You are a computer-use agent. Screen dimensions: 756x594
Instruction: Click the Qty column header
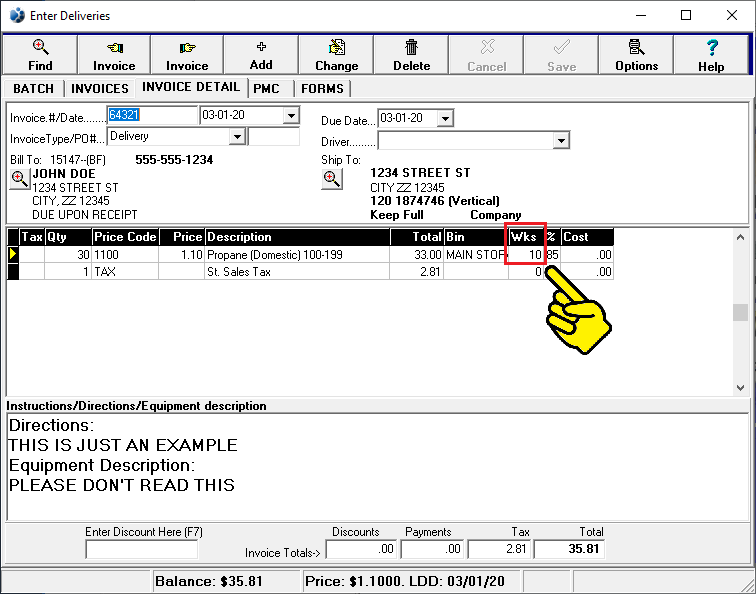[x=68, y=237]
